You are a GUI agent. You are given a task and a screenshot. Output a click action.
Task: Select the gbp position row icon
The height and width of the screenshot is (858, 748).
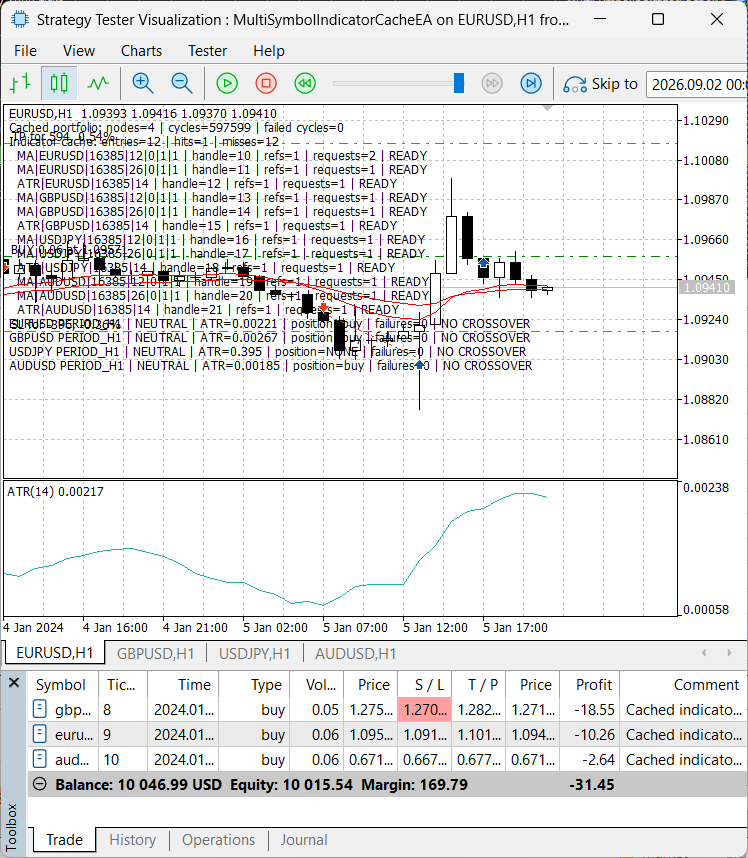(x=39, y=709)
